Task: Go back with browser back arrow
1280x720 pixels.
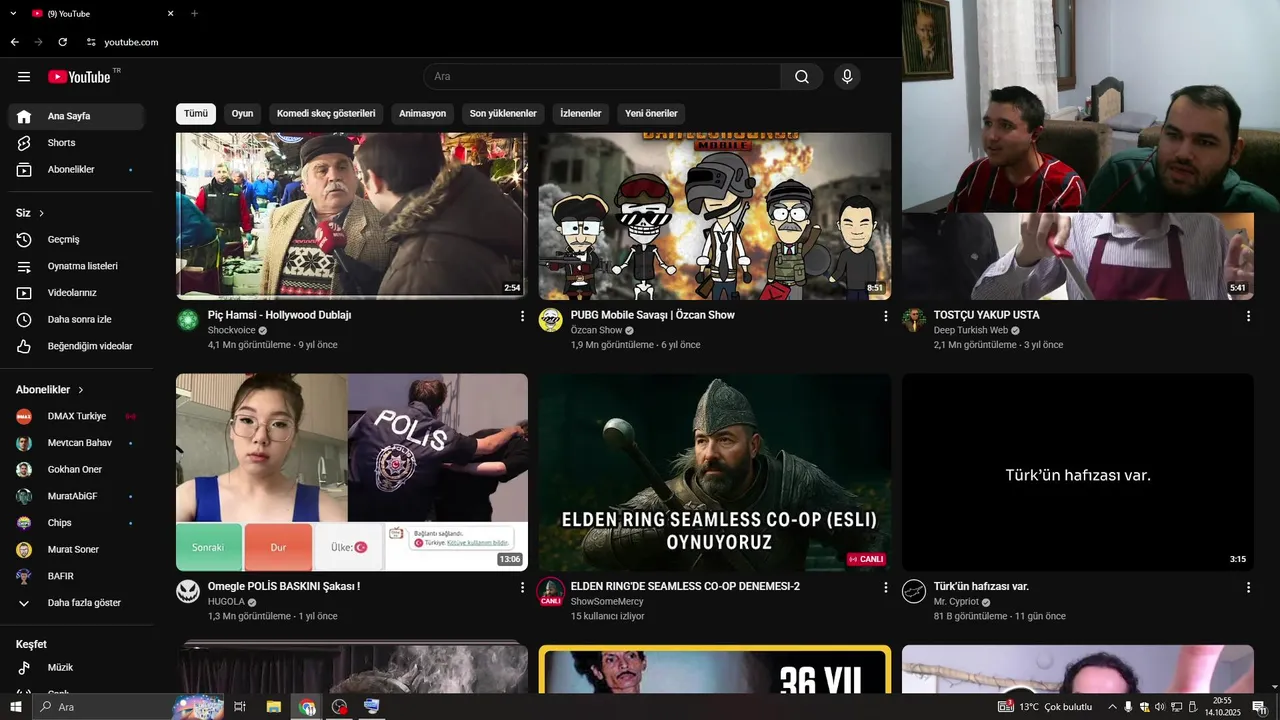Action: [x=14, y=42]
